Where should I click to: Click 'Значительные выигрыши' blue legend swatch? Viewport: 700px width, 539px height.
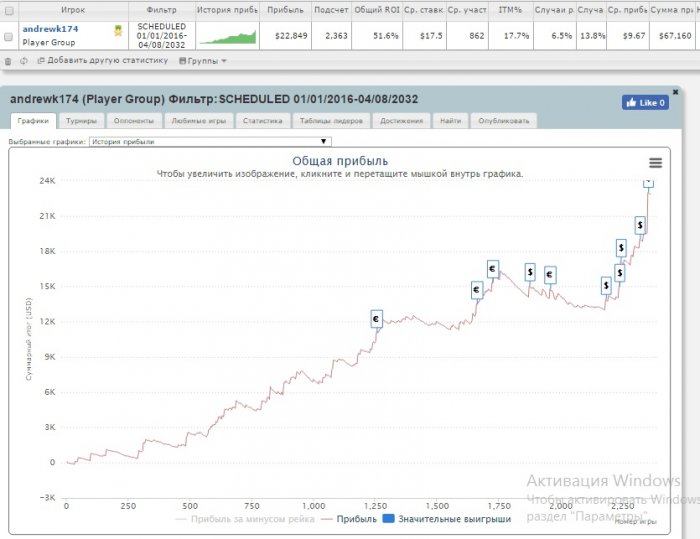(390, 519)
